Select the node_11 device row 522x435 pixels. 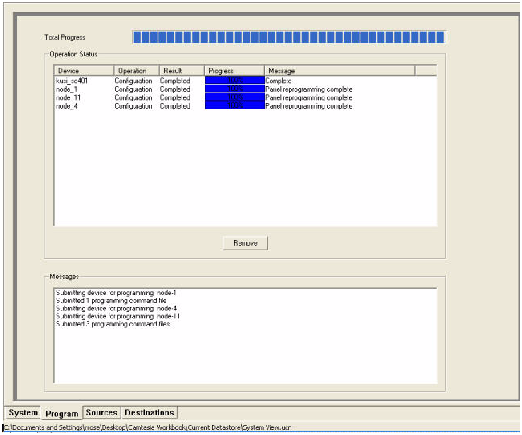click(245, 97)
